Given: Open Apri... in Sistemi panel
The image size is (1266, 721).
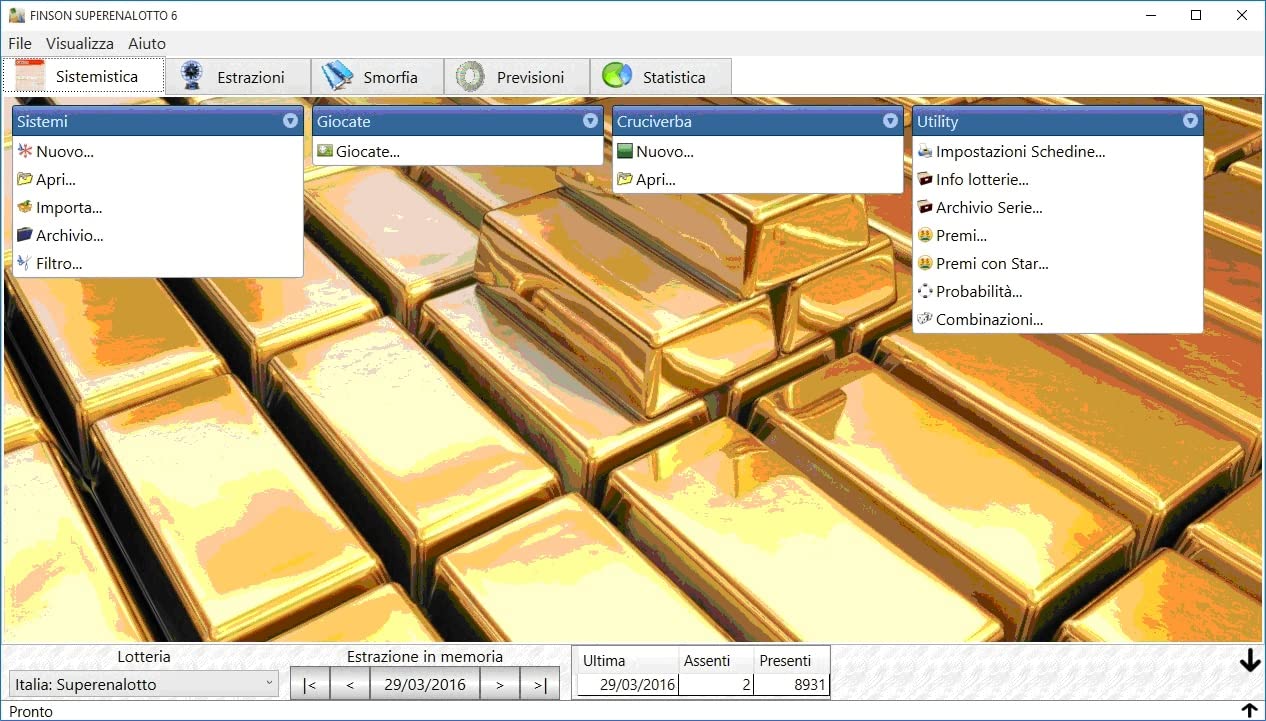Looking at the screenshot, I should tap(56, 180).
